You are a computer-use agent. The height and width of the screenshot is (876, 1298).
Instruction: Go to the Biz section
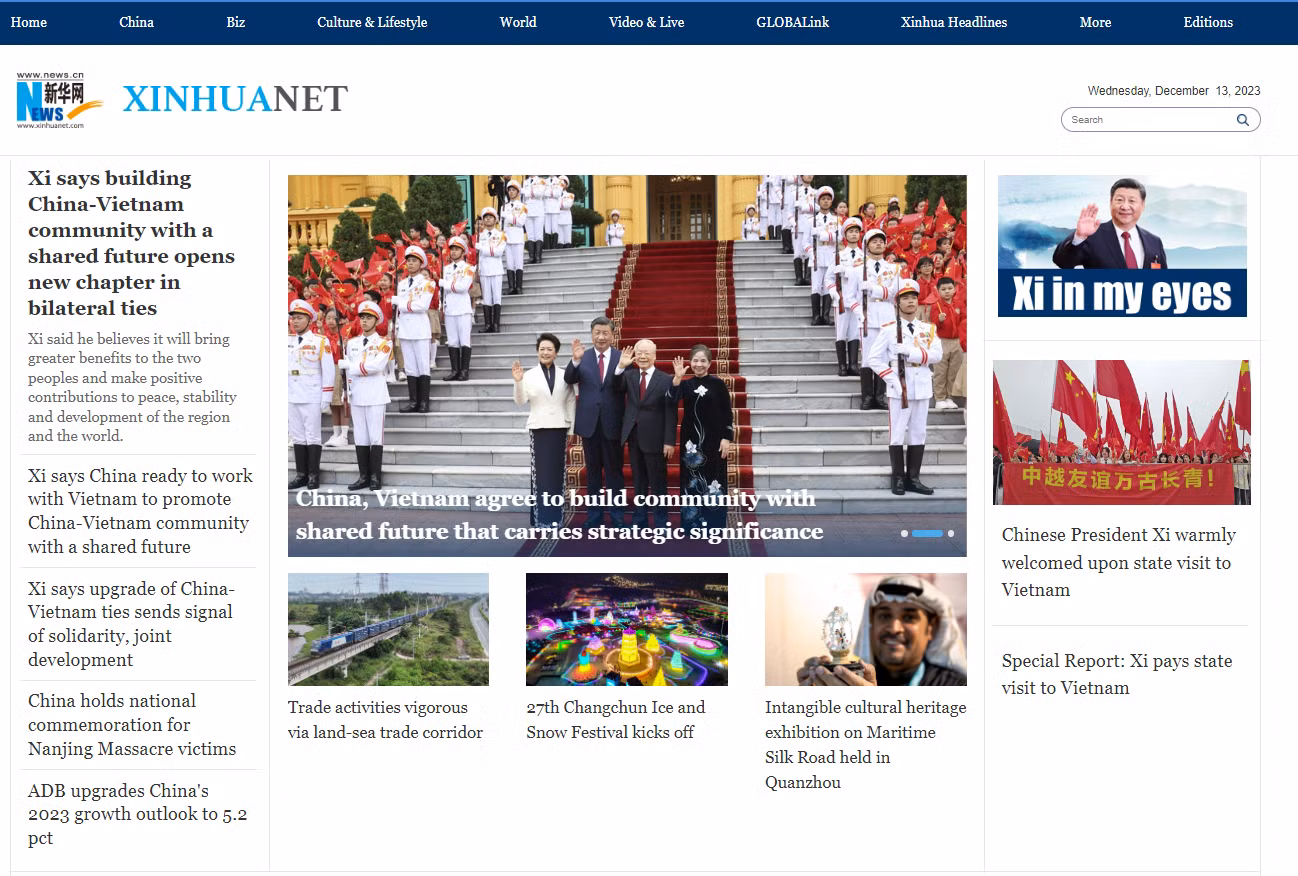(236, 22)
